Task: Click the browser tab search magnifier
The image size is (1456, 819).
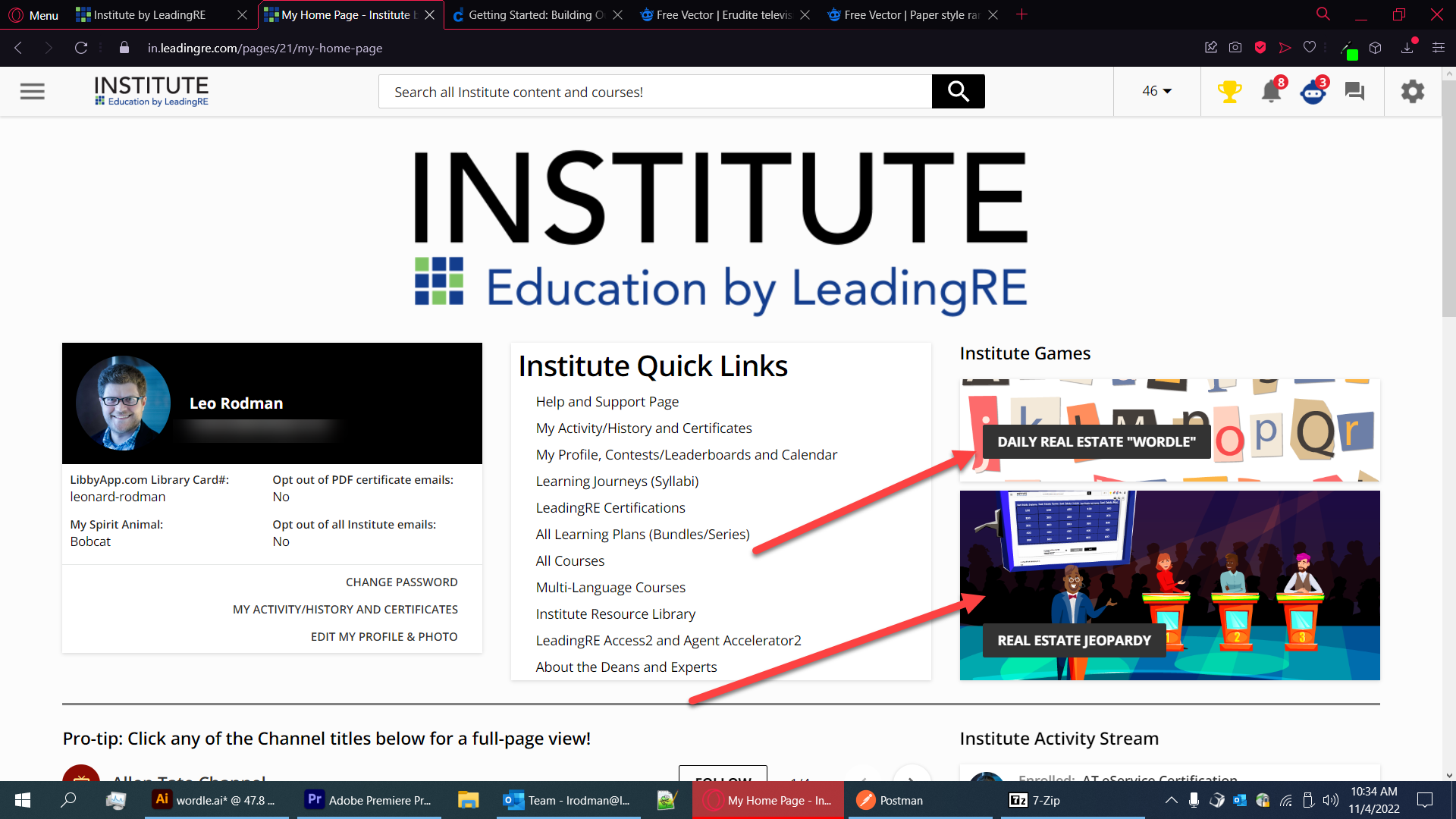Action: pos(1323,14)
